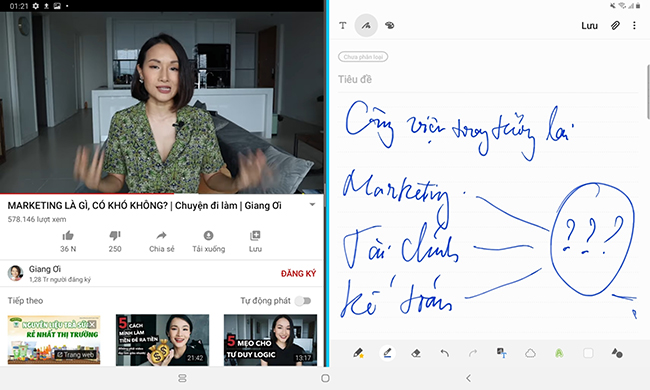Select the keyboard text input mode in Notes

pos(342,26)
